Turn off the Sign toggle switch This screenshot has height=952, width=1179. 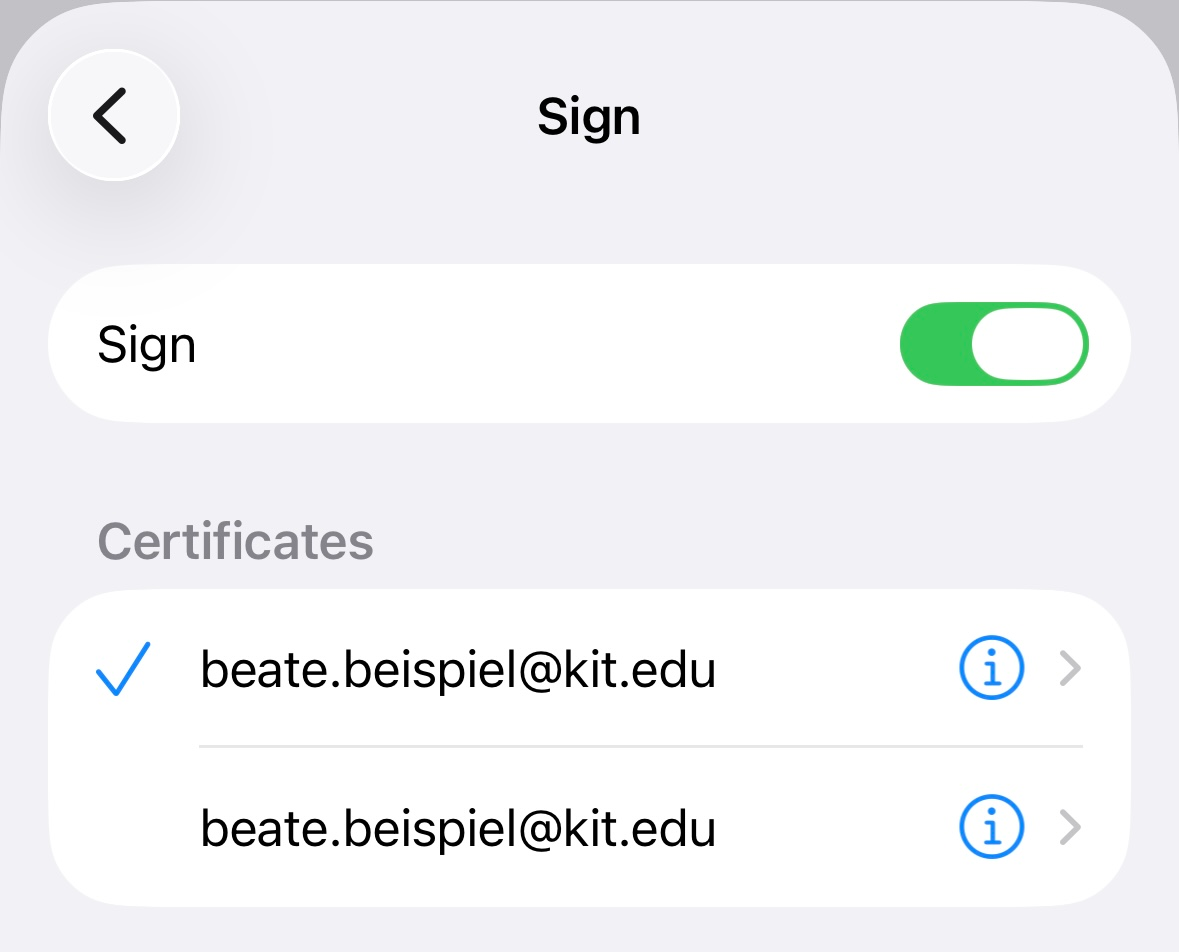pos(994,345)
